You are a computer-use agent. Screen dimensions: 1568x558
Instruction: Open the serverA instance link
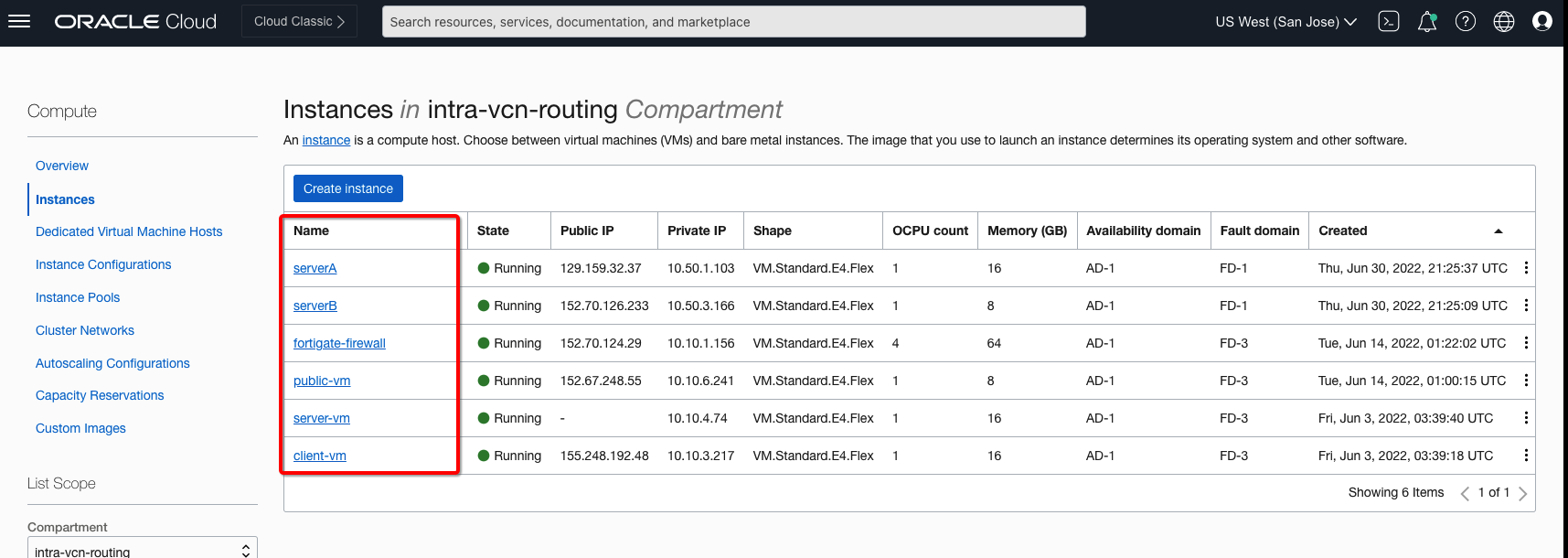(315, 268)
